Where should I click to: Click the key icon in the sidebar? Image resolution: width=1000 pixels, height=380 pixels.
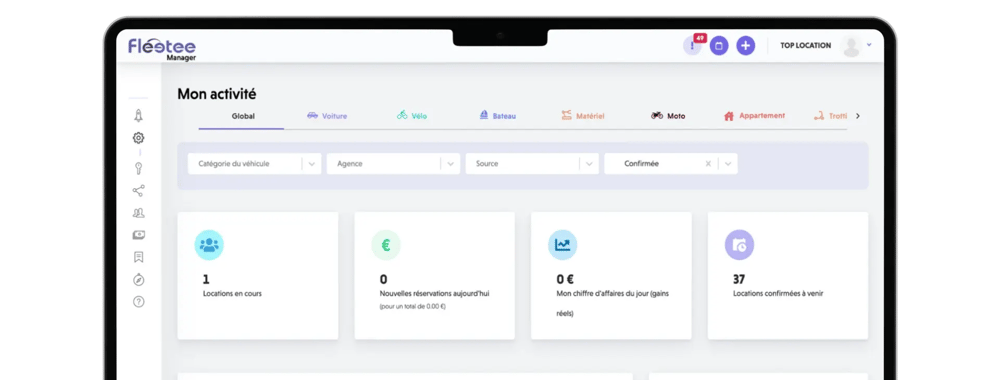(138, 168)
